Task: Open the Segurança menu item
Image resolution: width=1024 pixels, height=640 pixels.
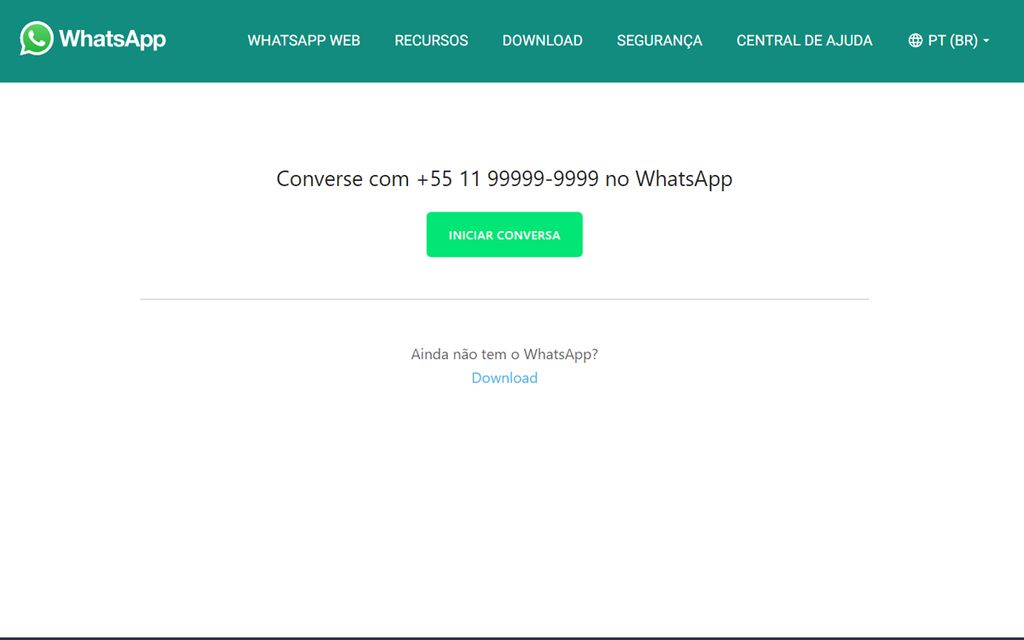Action: pos(660,40)
